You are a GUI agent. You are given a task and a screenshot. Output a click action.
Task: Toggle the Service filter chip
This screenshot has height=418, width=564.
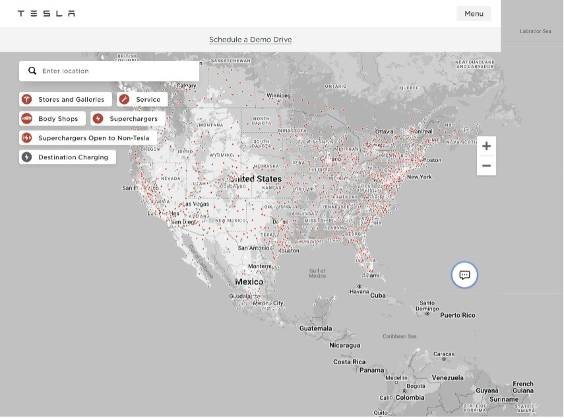tap(142, 99)
